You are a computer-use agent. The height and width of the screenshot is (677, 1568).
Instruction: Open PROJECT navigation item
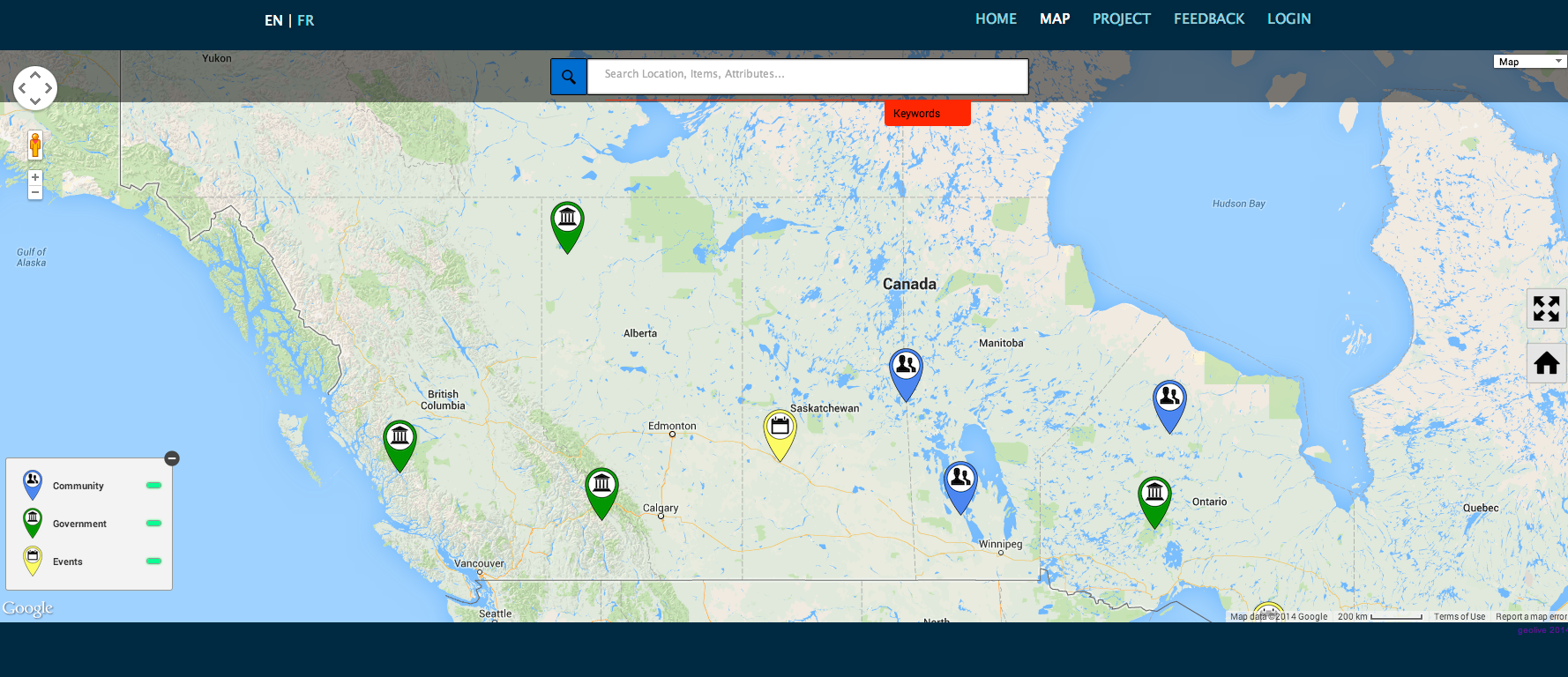tap(1121, 19)
